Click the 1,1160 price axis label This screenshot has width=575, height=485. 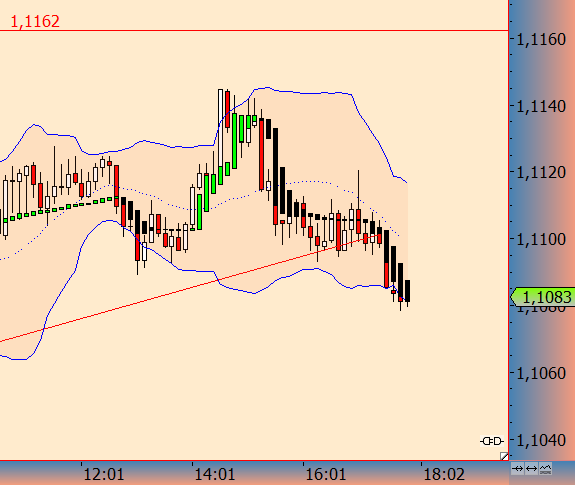point(541,40)
